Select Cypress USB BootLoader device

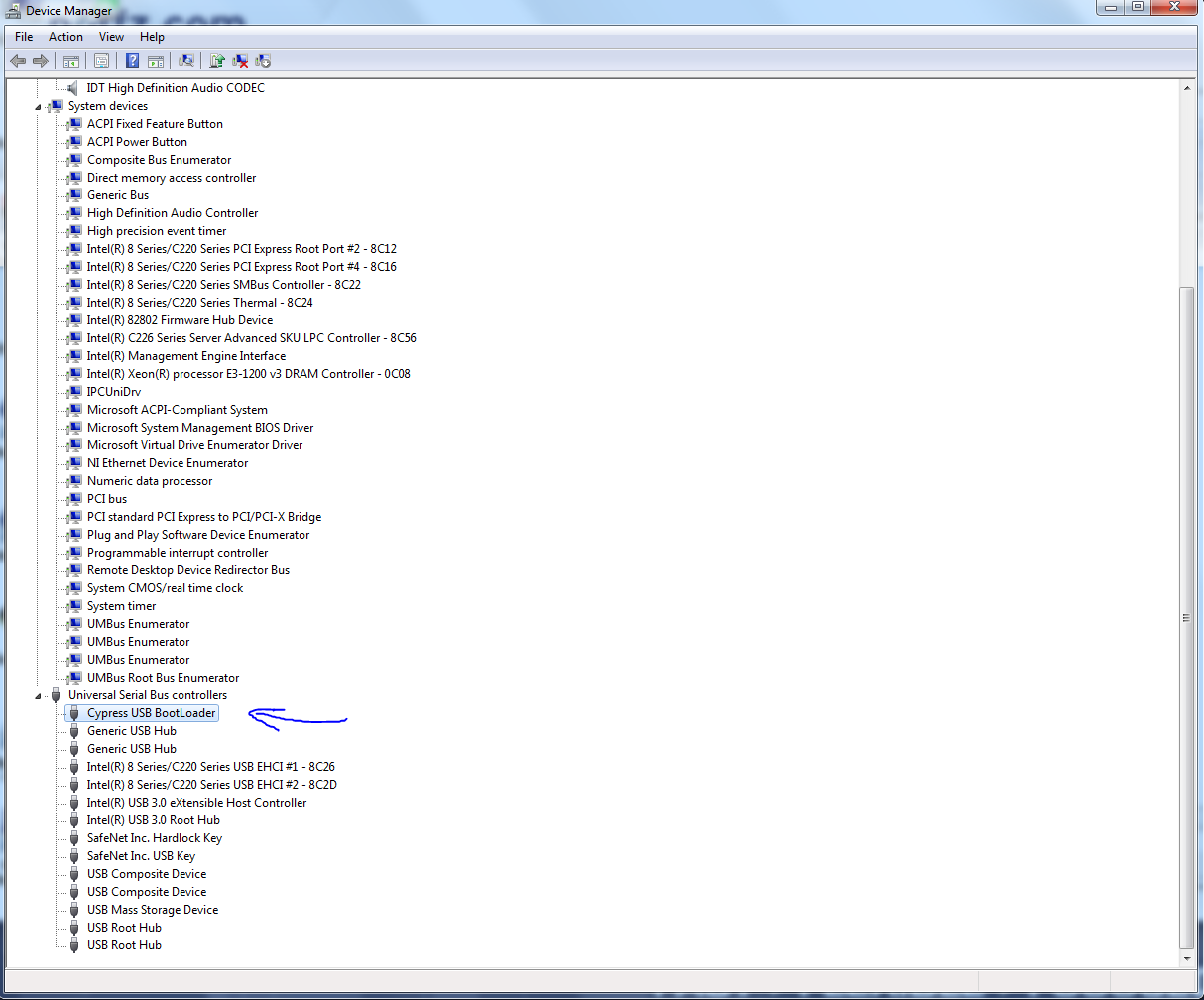151,713
